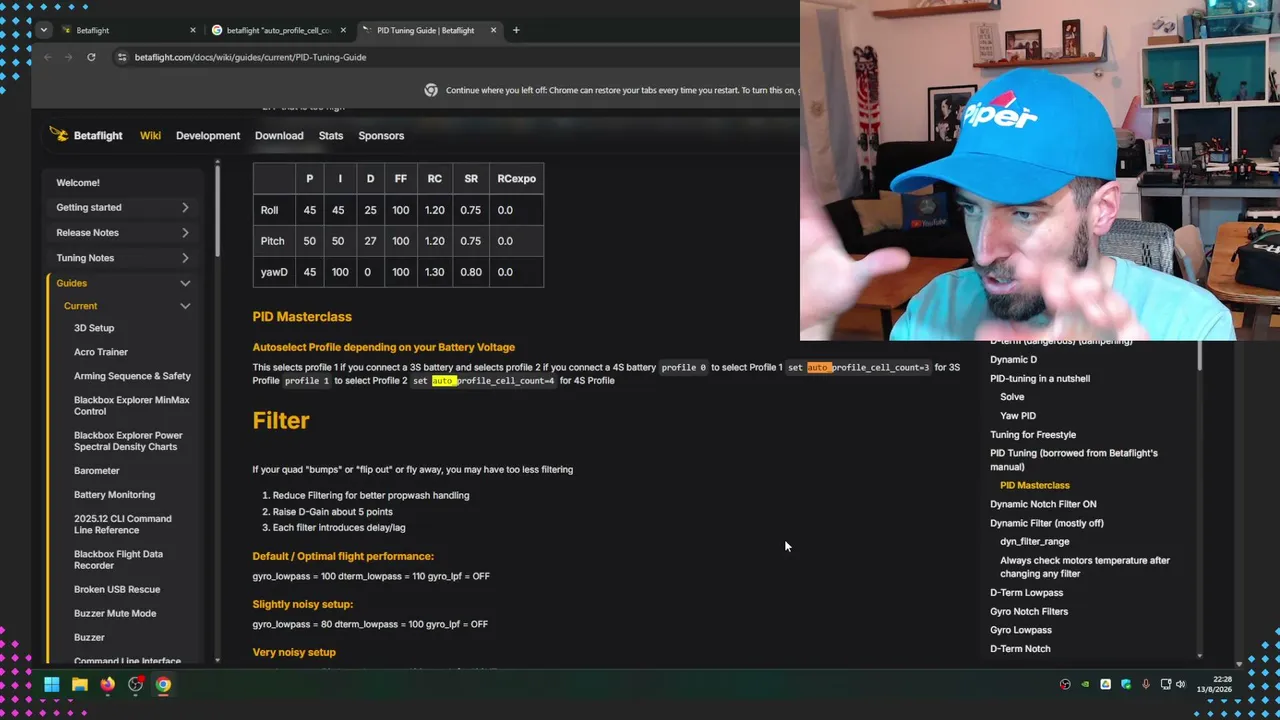Image resolution: width=1280 pixels, height=720 pixels.
Task: Jump to Tuning for Freestyle section
Action: pyautogui.click(x=1033, y=434)
